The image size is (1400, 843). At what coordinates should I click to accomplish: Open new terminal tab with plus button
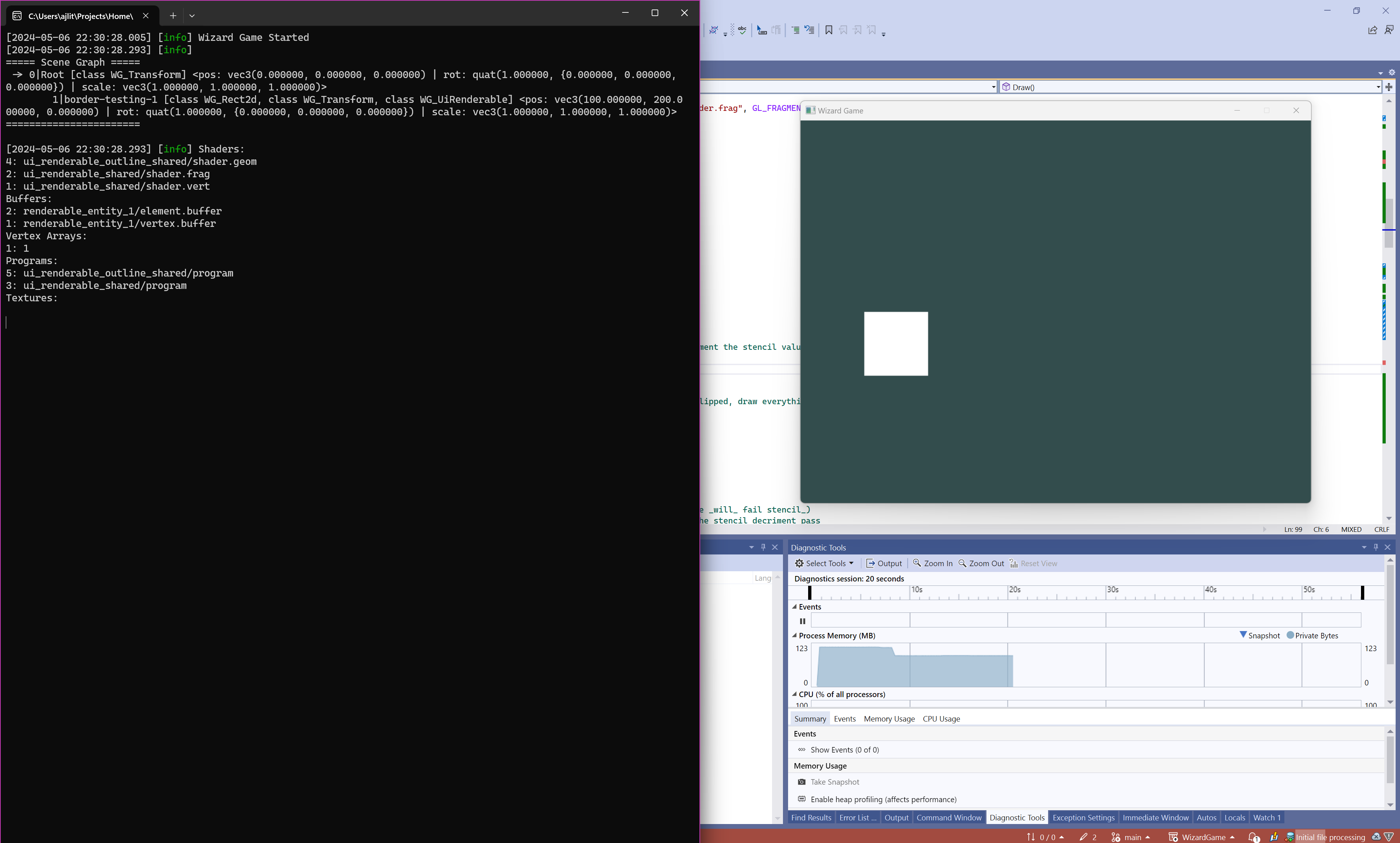(x=172, y=16)
